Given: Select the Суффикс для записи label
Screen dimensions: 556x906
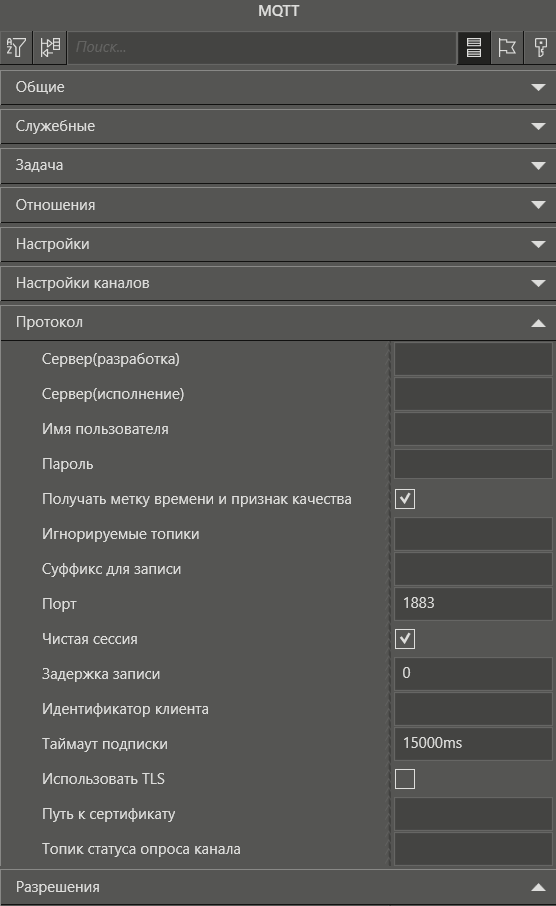Looking at the screenshot, I should [111, 569].
